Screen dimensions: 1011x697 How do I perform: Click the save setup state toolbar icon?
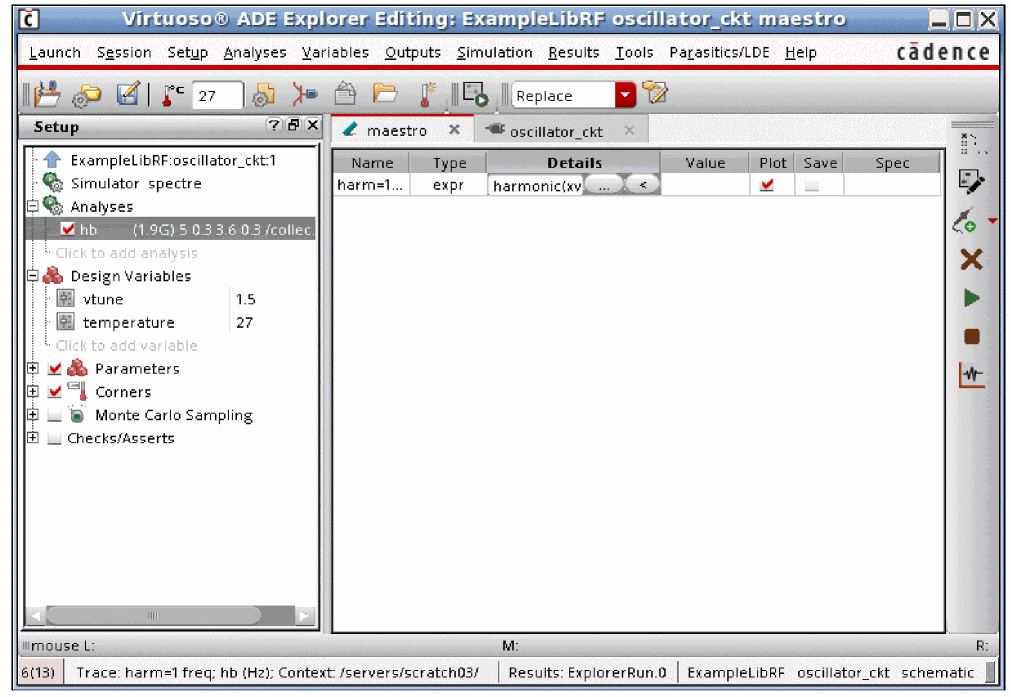coord(47,94)
